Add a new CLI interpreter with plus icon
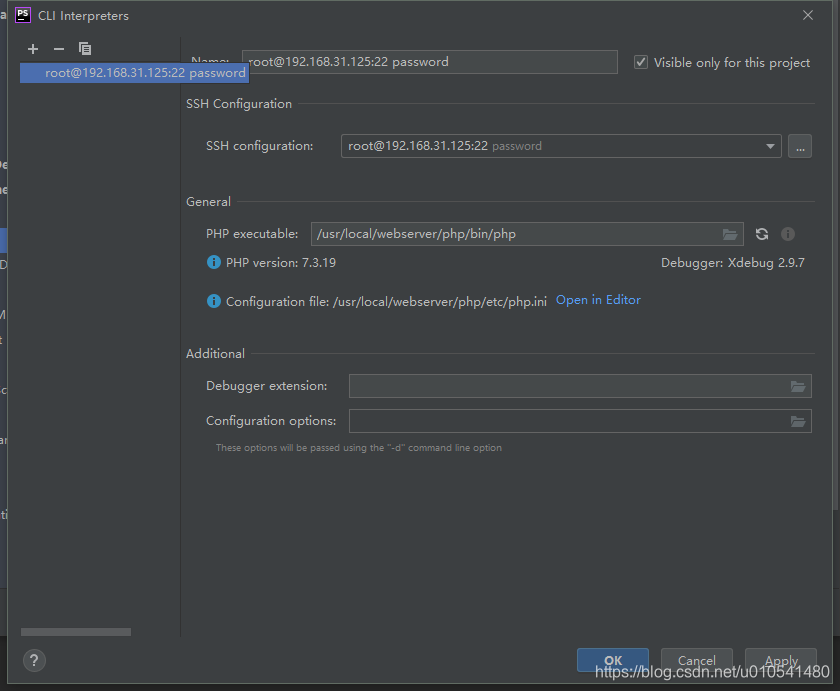 [x=33, y=49]
